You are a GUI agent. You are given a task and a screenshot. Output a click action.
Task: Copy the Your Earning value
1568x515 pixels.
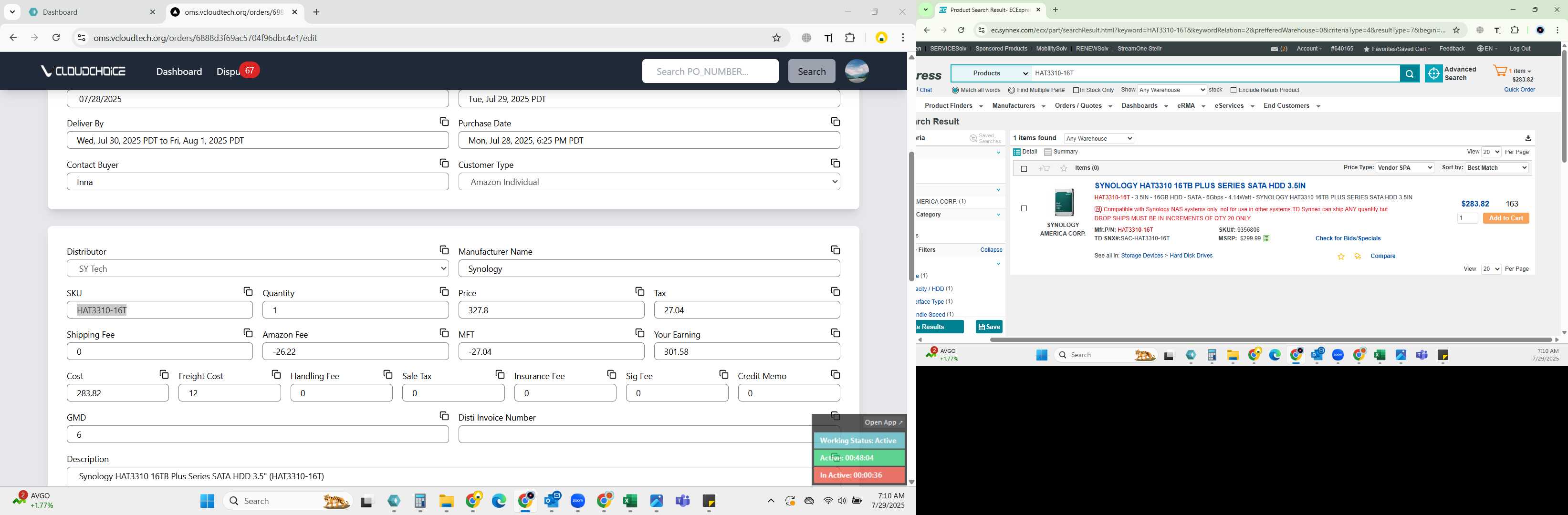click(835, 333)
